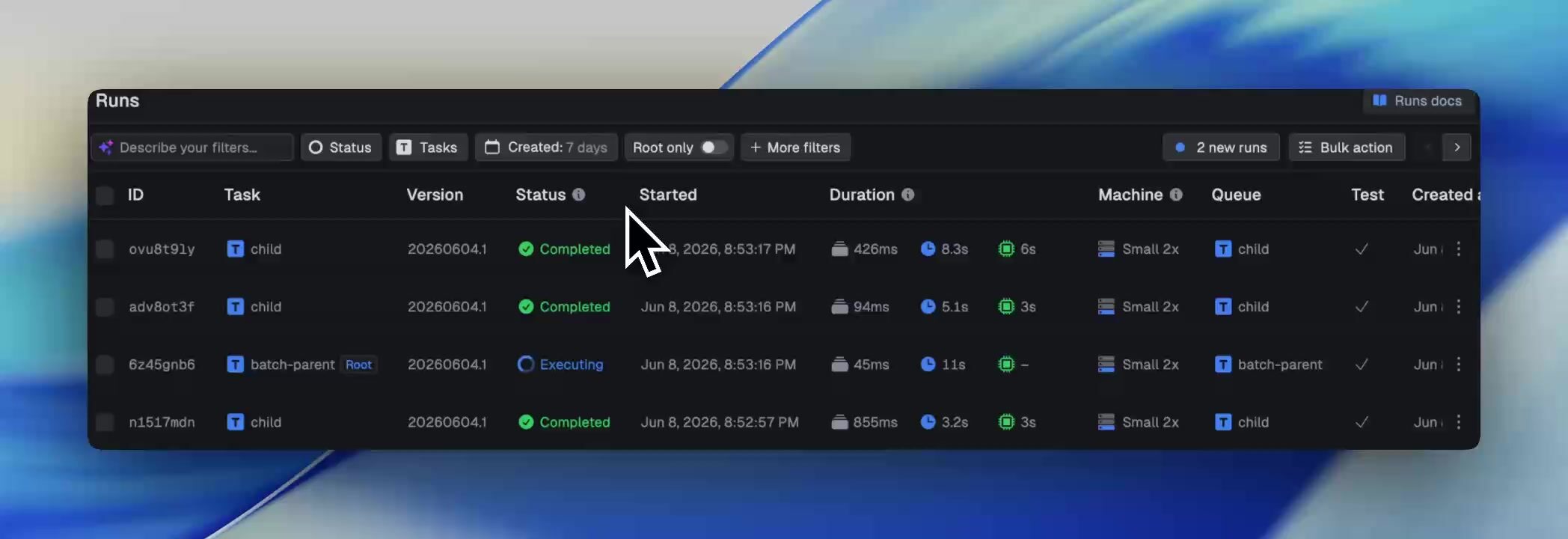Load the 2 new runs
The image size is (1568, 539).
coord(1221,147)
